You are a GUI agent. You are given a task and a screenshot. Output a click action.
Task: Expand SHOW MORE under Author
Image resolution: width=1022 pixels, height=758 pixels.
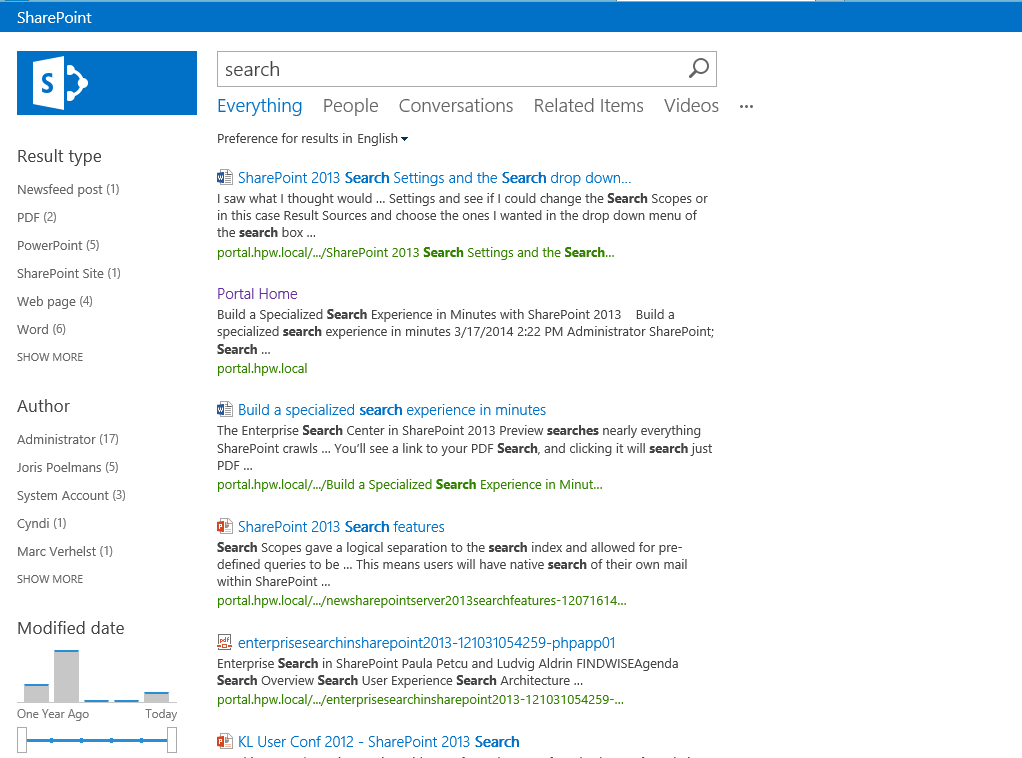point(49,578)
